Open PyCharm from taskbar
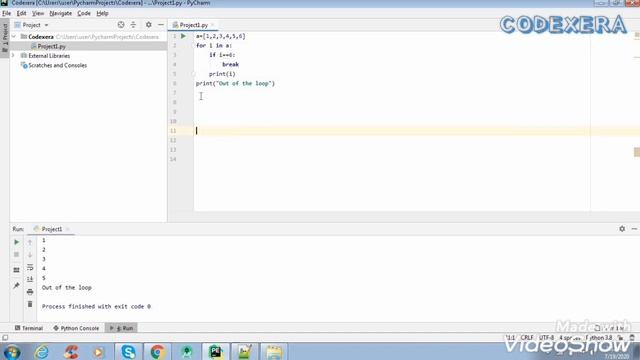 (216, 351)
